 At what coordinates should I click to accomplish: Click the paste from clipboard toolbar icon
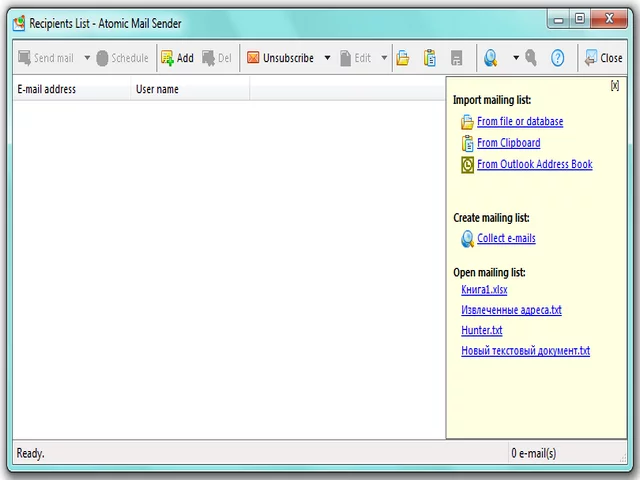click(430, 58)
